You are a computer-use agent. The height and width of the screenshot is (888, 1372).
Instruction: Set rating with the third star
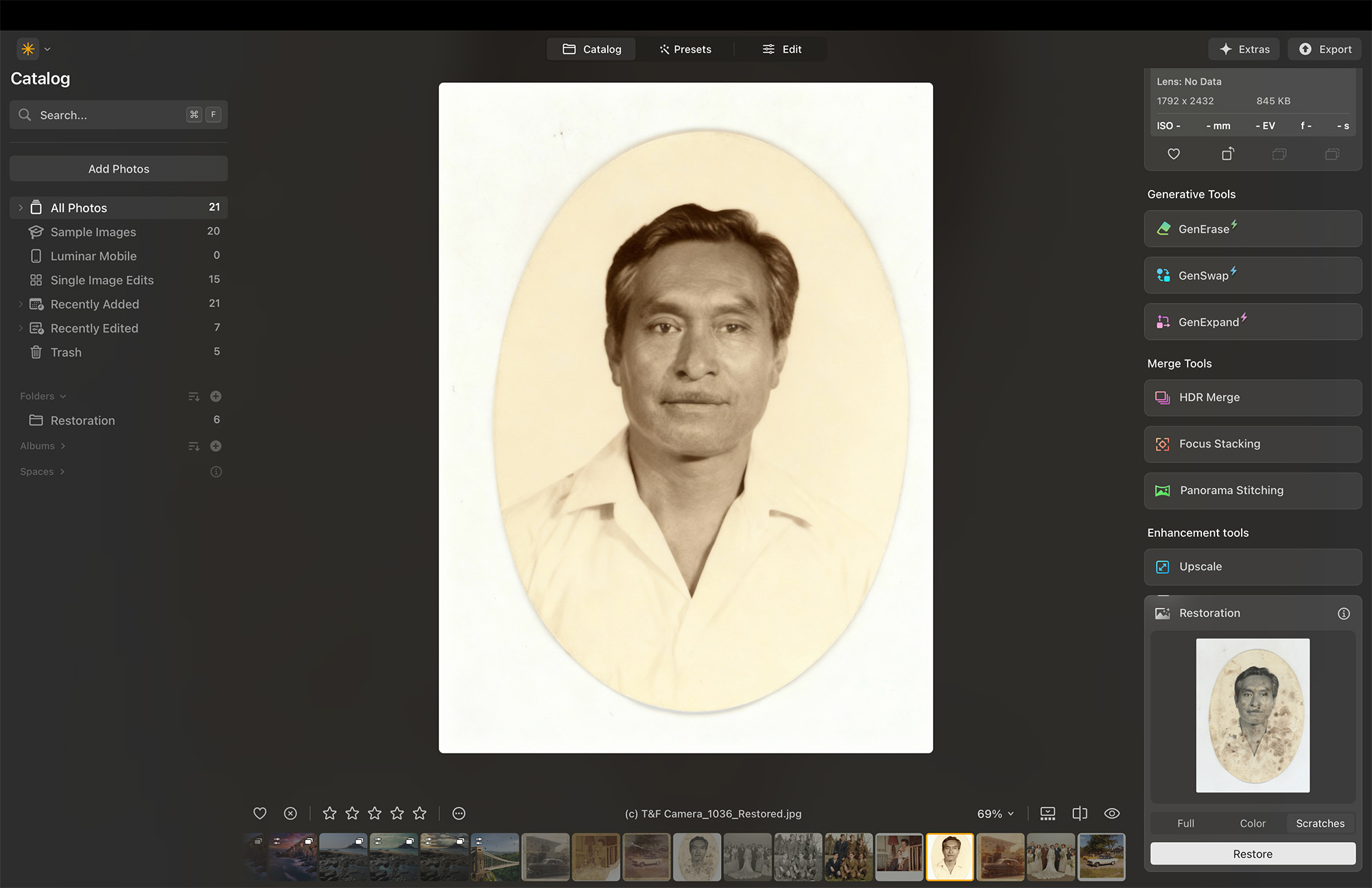point(375,813)
